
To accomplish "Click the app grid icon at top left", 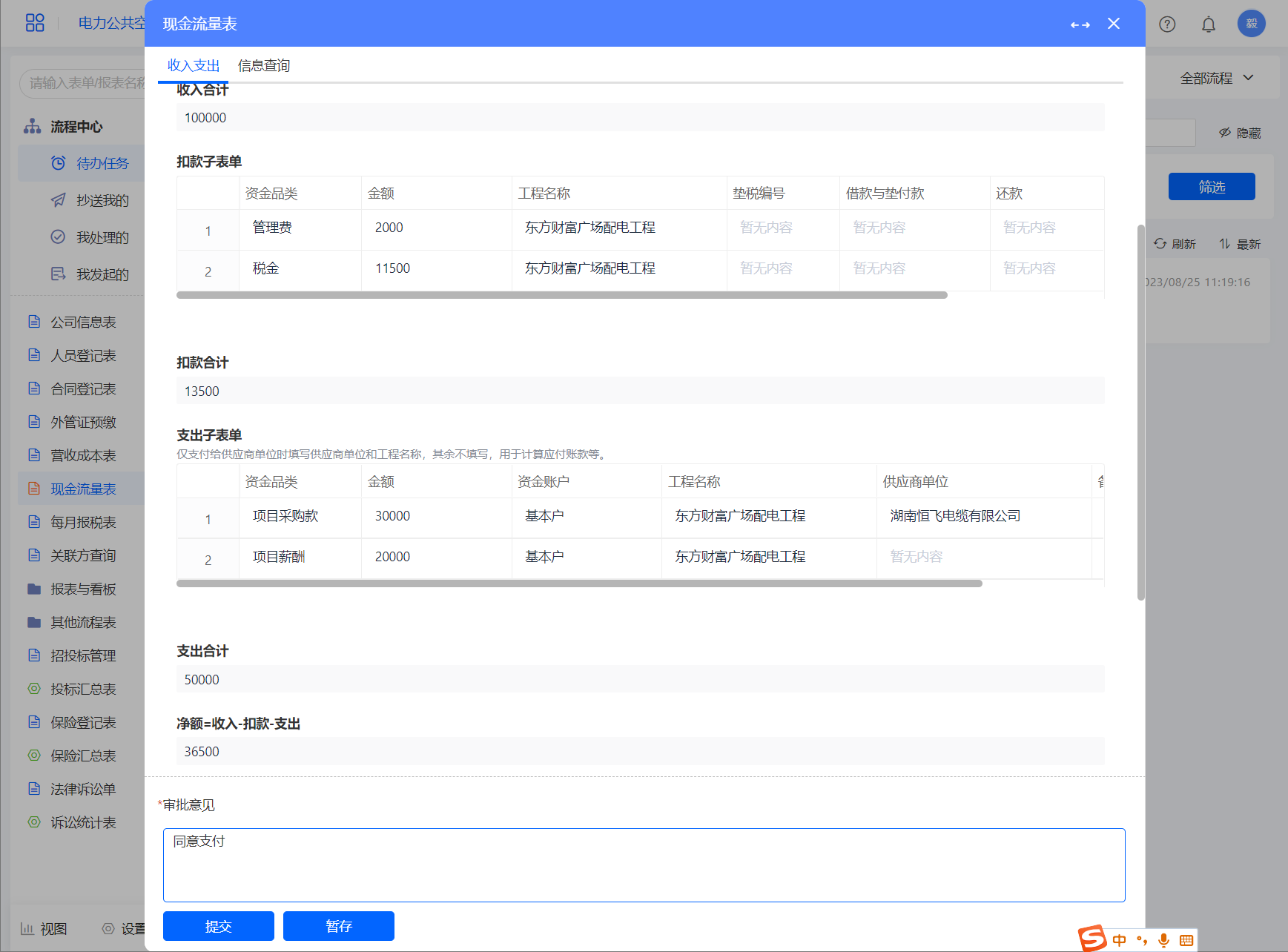I will pos(35,23).
